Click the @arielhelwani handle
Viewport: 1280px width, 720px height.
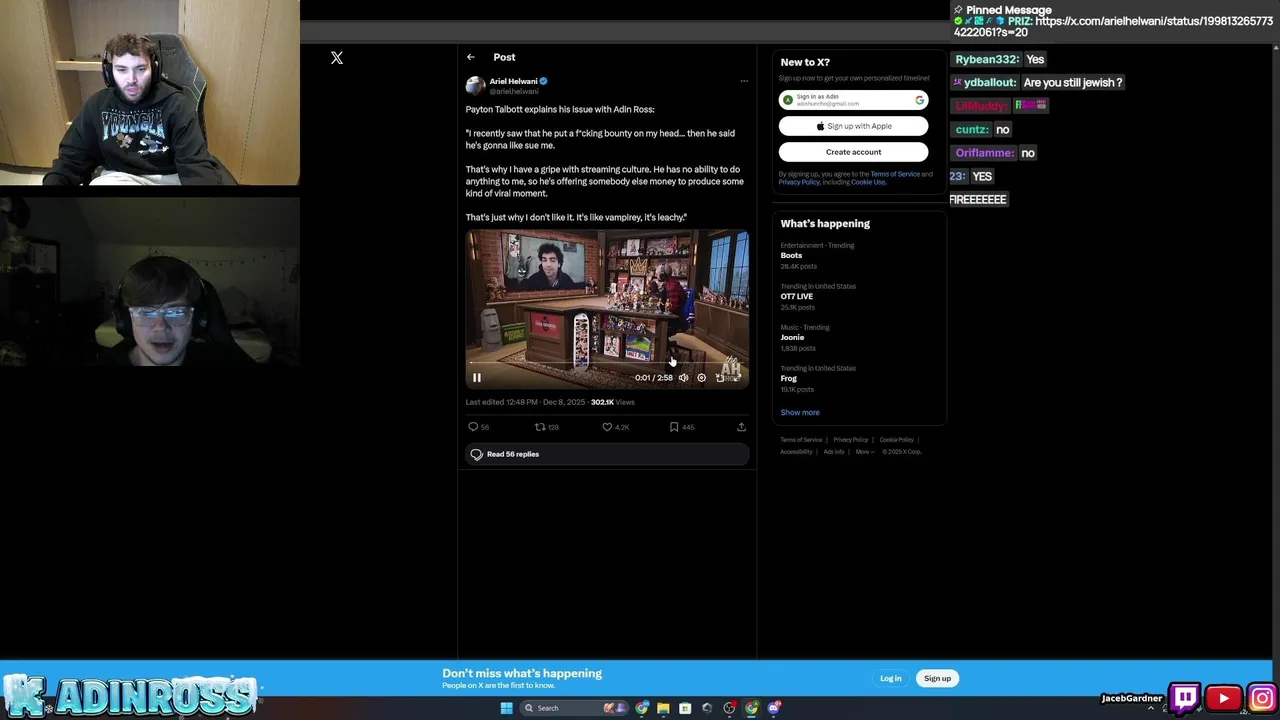coord(514,91)
